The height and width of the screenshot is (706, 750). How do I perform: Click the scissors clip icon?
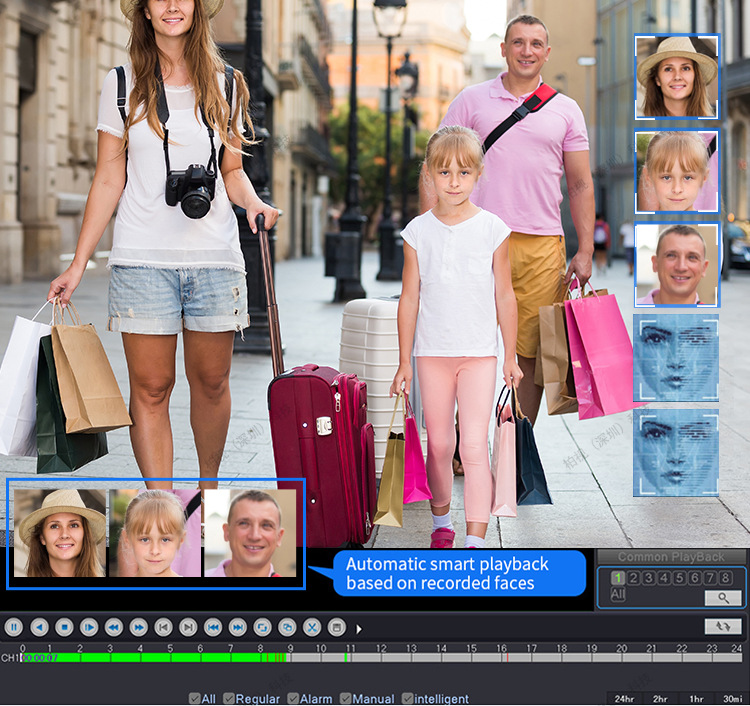312,627
